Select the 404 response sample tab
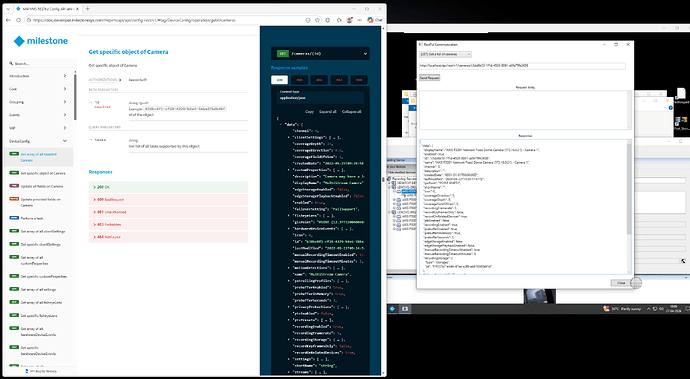Viewport: 690px width, 379px height. [359, 80]
